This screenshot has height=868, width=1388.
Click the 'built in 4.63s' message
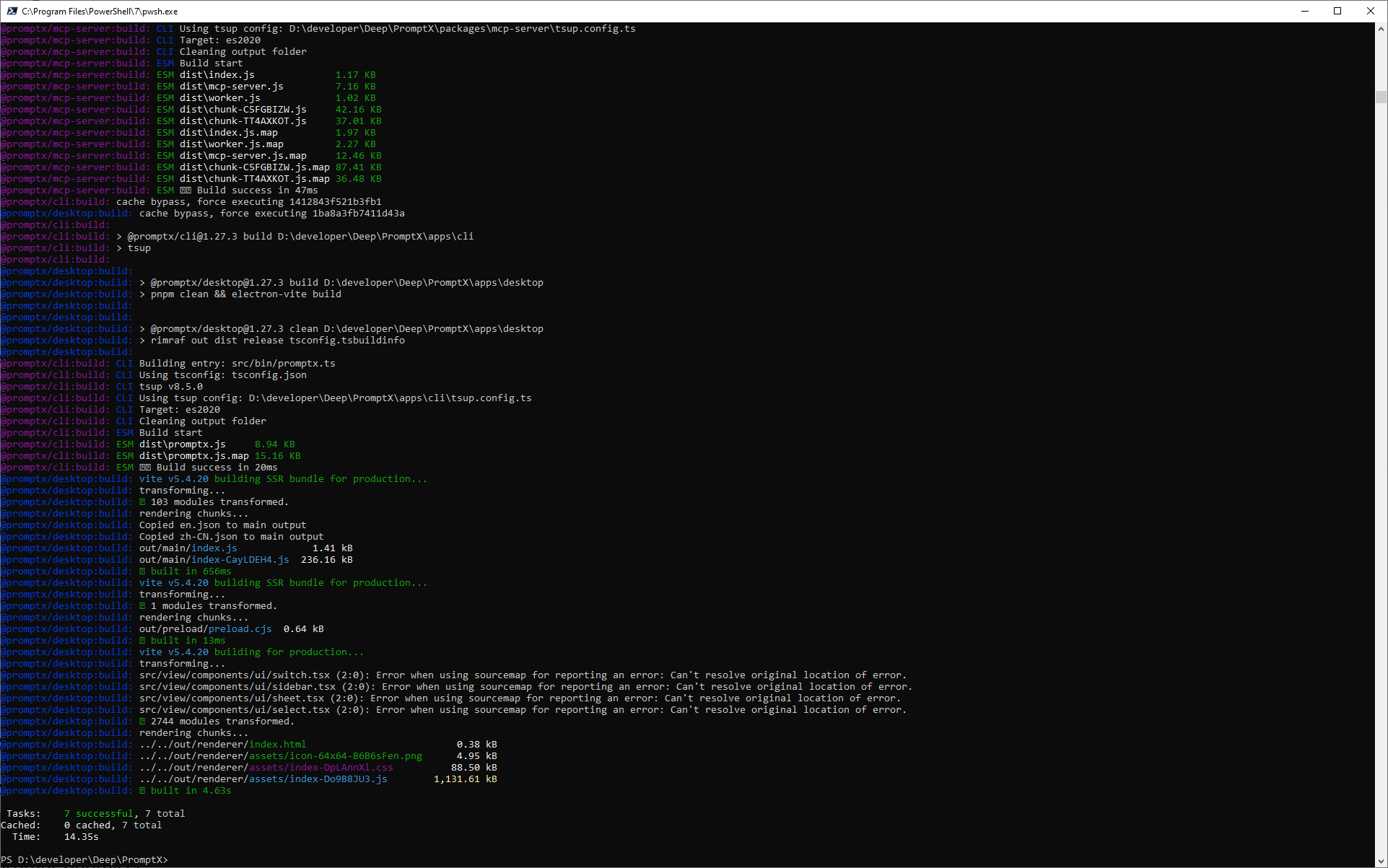pos(191,790)
